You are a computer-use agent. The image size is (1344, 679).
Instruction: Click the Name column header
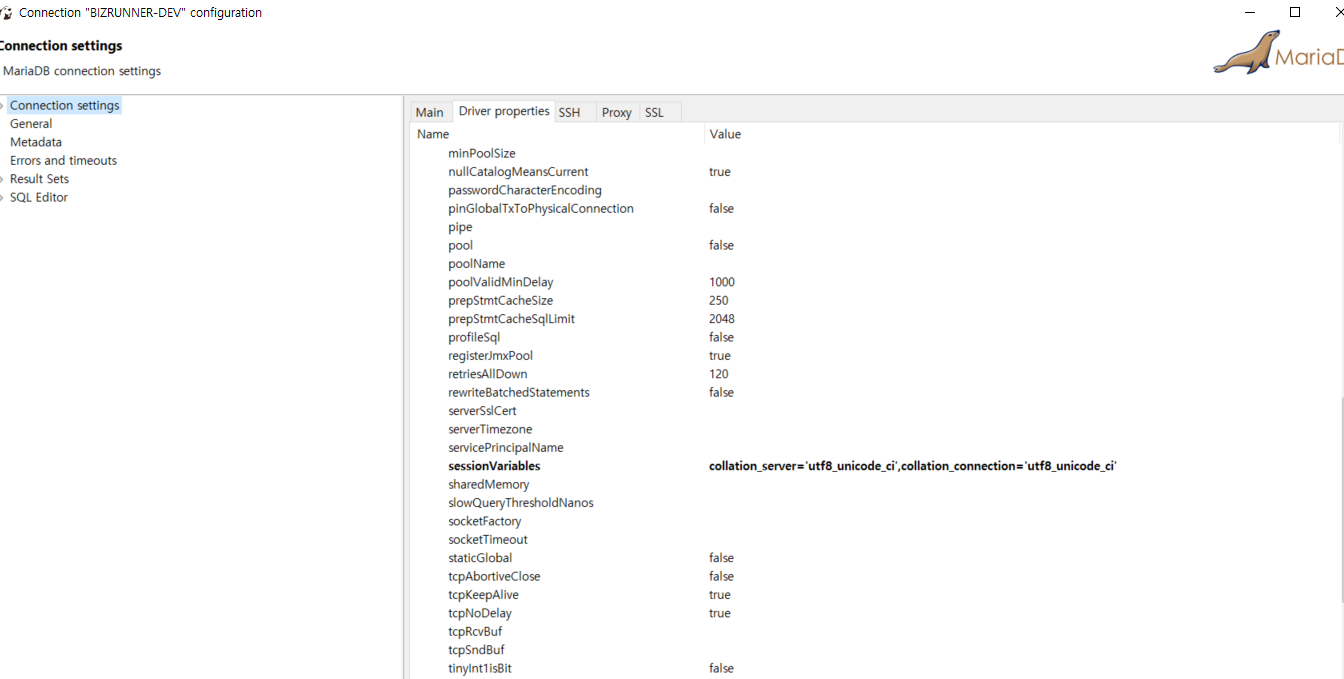tap(433, 134)
